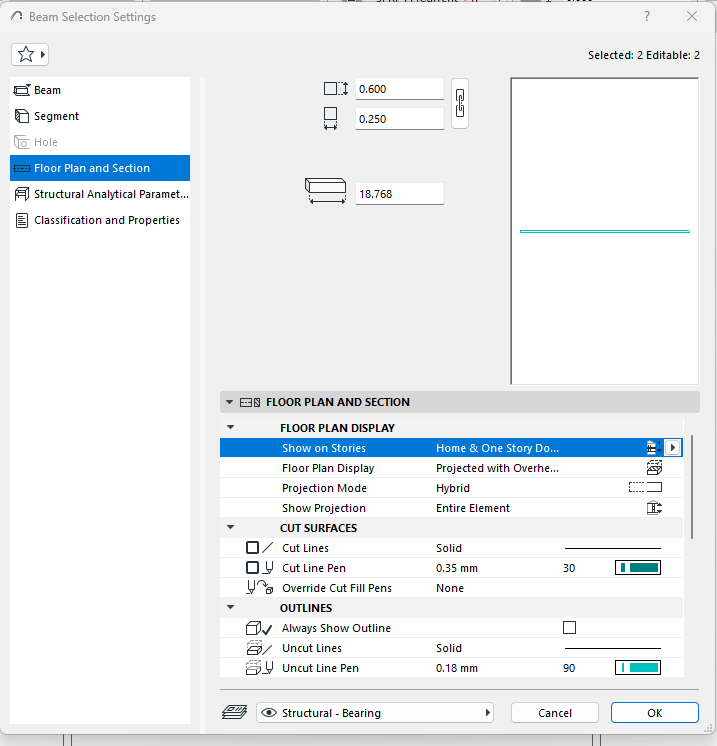Click the Floor Plan and Section header icon
Screen dimensions: 717x746
(x=250, y=402)
